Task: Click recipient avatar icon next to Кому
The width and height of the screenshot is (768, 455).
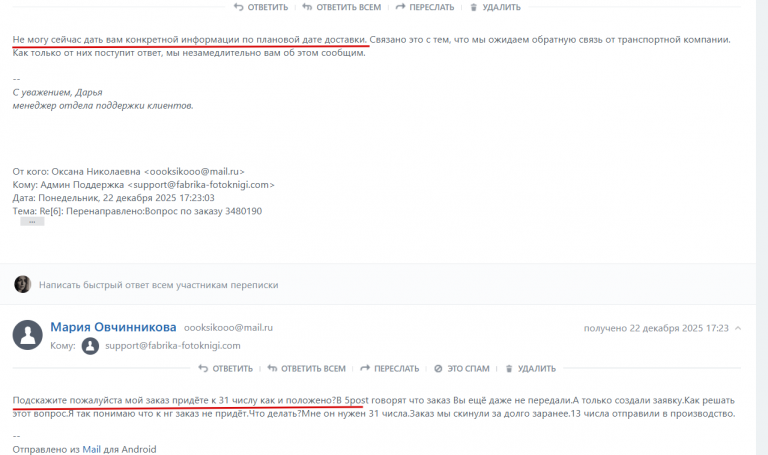Action: click(x=90, y=346)
